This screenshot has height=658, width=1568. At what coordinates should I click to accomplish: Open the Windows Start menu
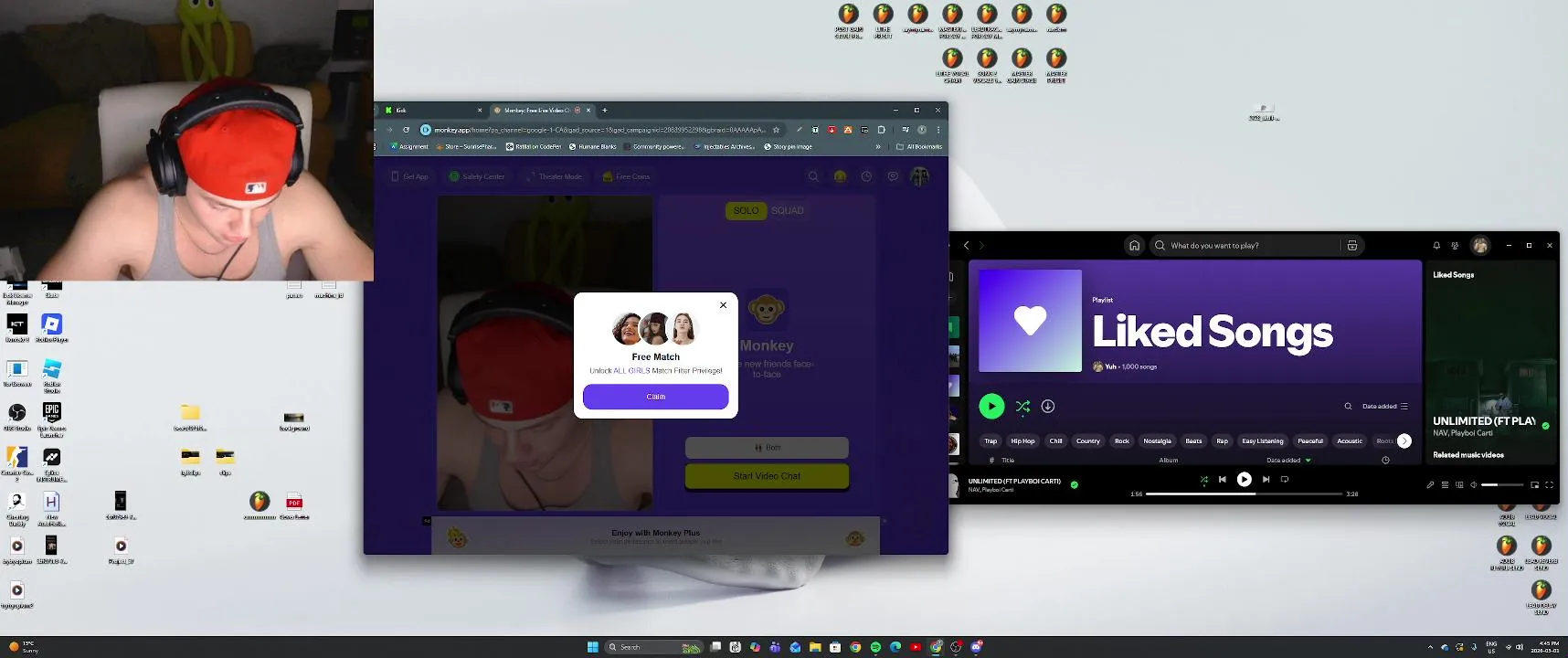click(x=592, y=647)
